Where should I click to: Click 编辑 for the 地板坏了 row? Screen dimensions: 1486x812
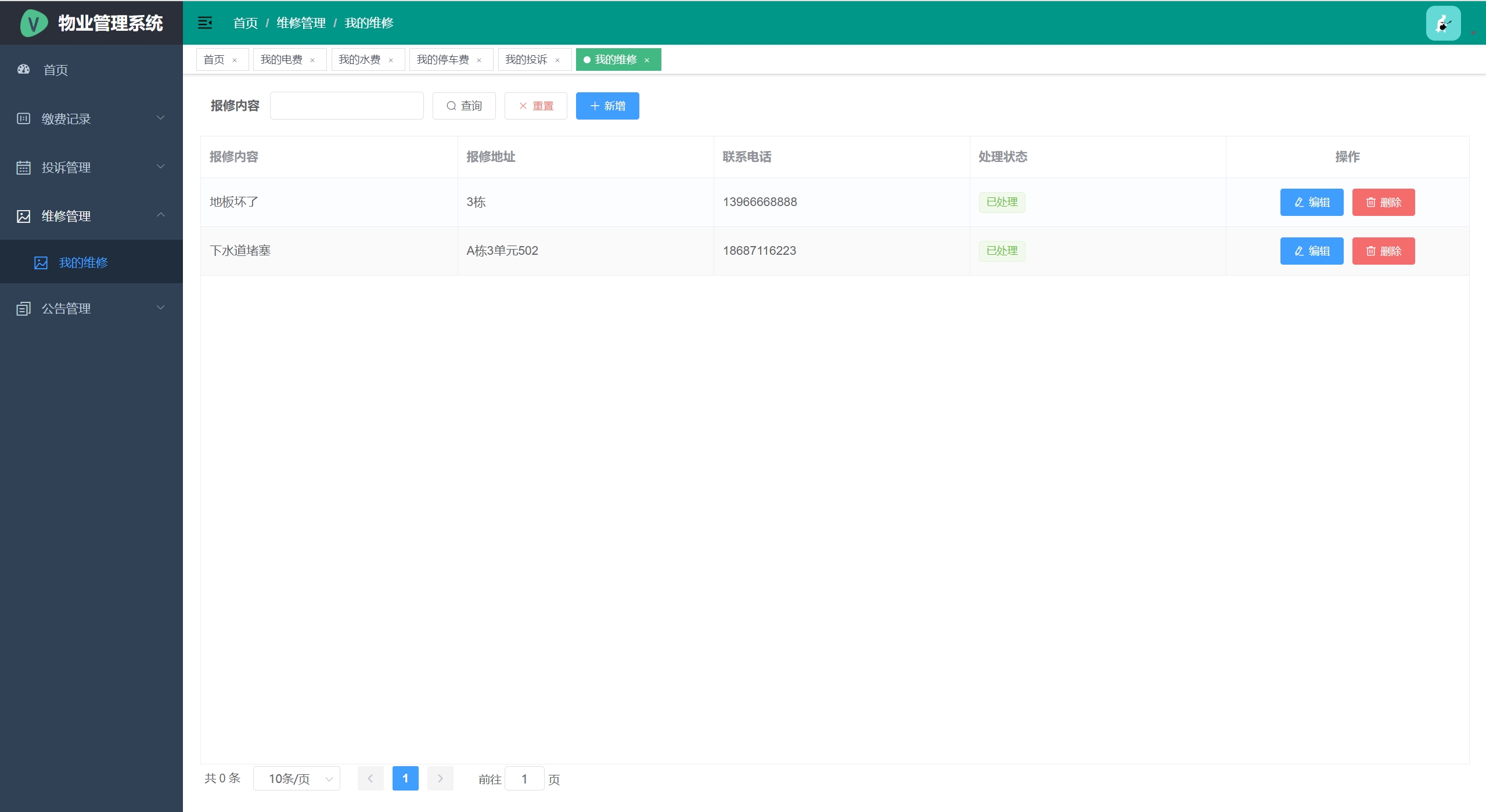pyautogui.click(x=1311, y=202)
